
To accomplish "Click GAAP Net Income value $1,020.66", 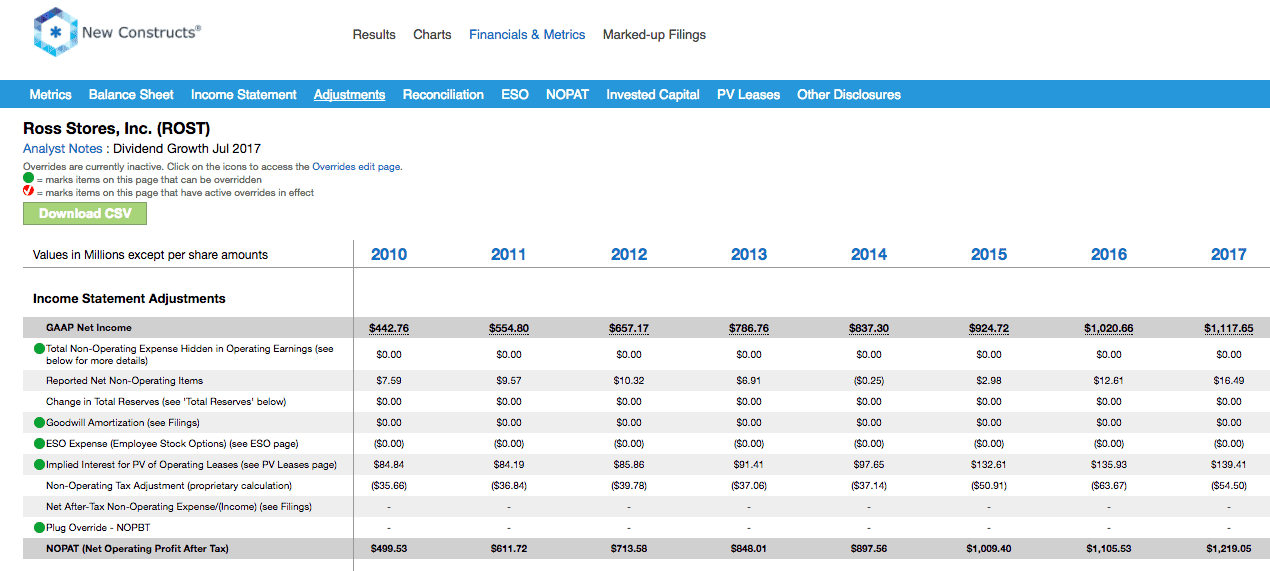I will (1109, 328).
